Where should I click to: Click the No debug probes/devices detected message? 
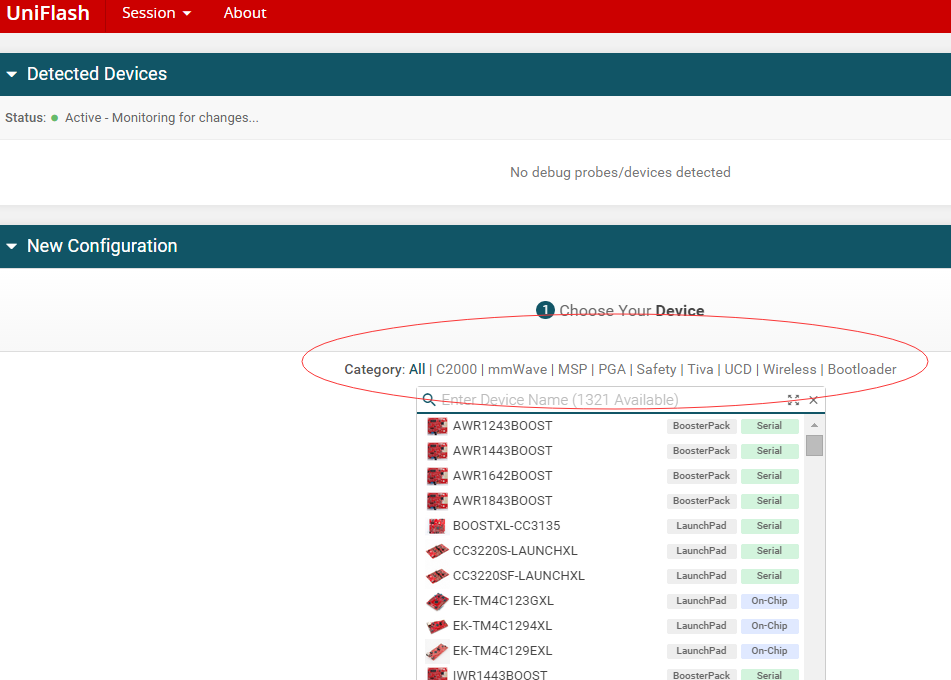coord(620,172)
